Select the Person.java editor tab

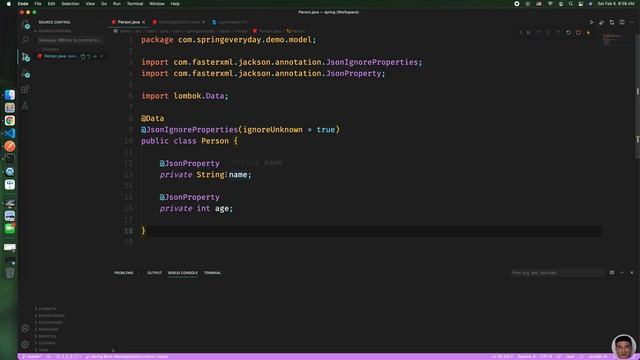[x=129, y=22]
